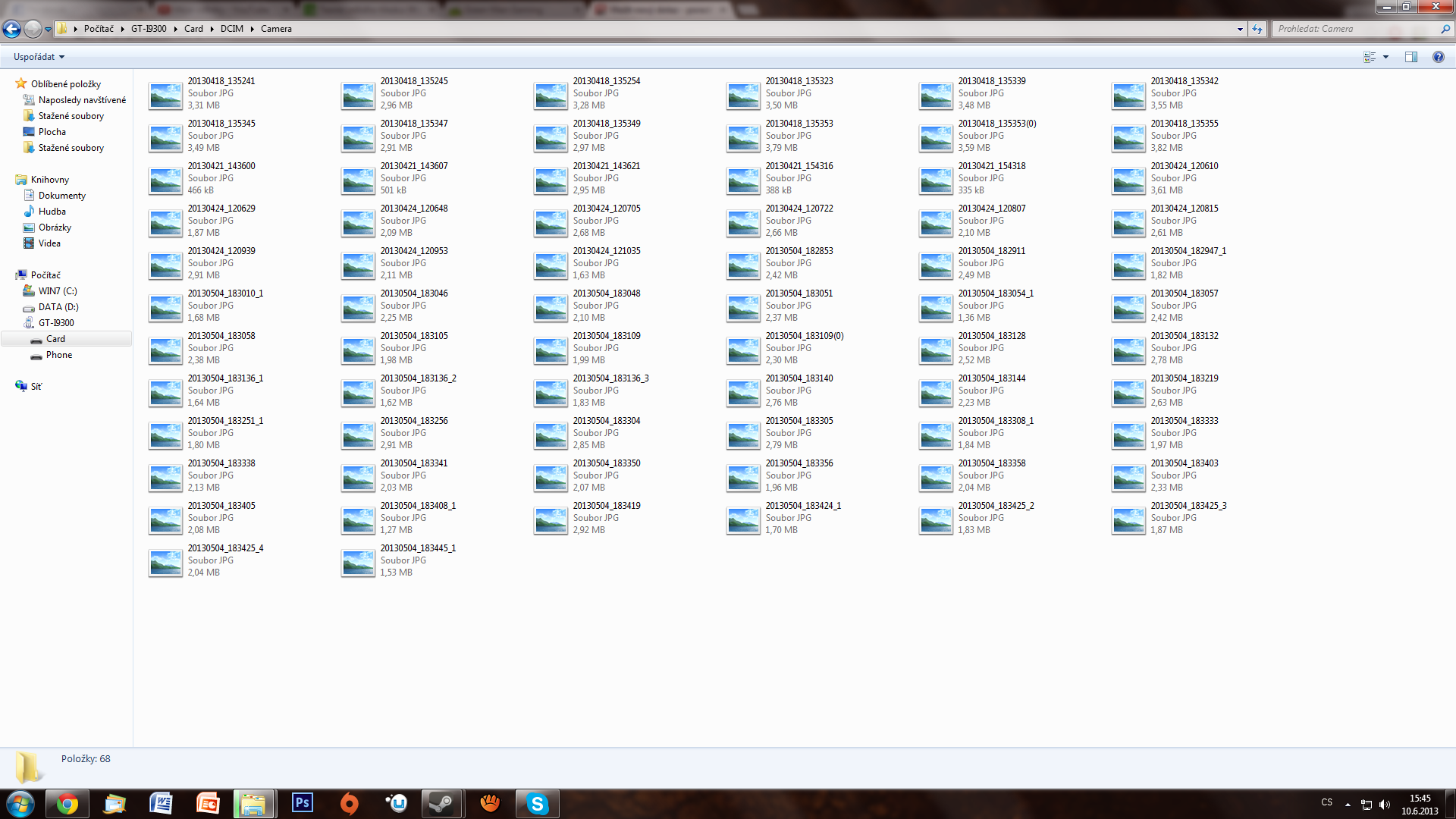Expand address bar history dropdown
The height and width of the screenshot is (819, 1456).
click(1240, 29)
